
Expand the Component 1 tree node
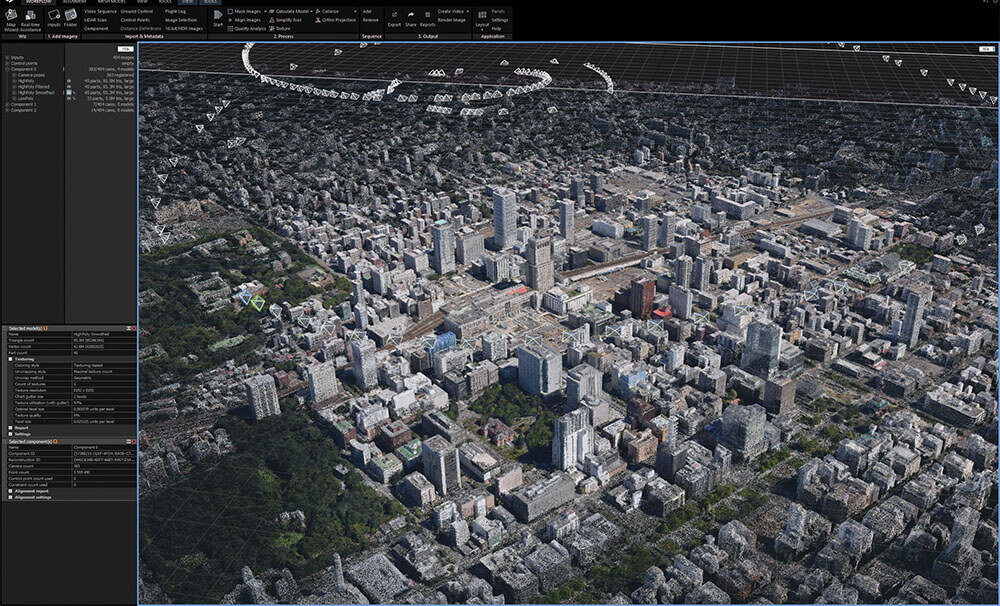point(7,104)
